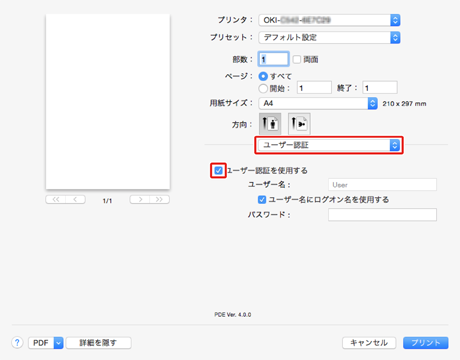Open the プリセット デフォルト設定 dropdown
The height and width of the screenshot is (360, 460).
(x=329, y=37)
